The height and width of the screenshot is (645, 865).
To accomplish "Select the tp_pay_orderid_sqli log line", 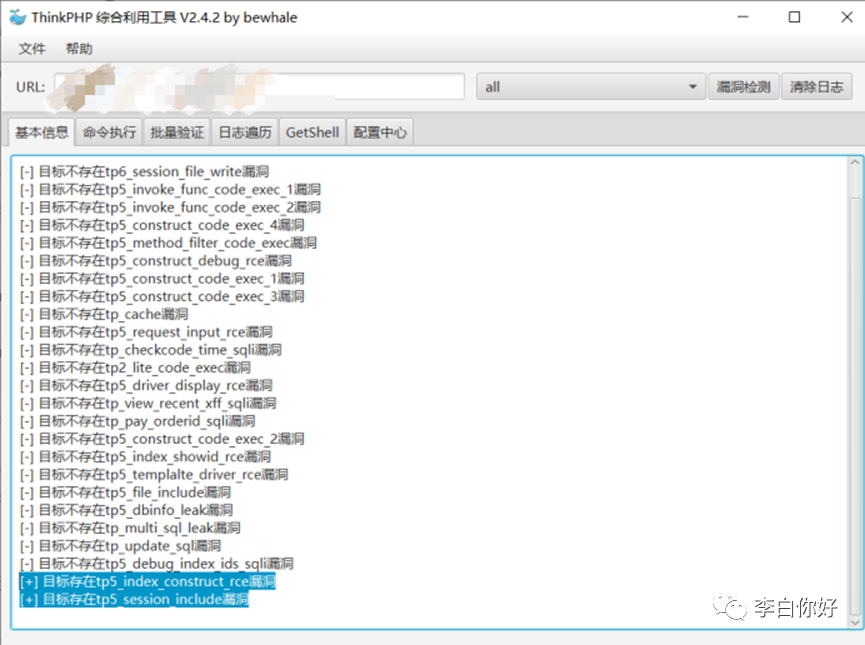I will (137, 421).
